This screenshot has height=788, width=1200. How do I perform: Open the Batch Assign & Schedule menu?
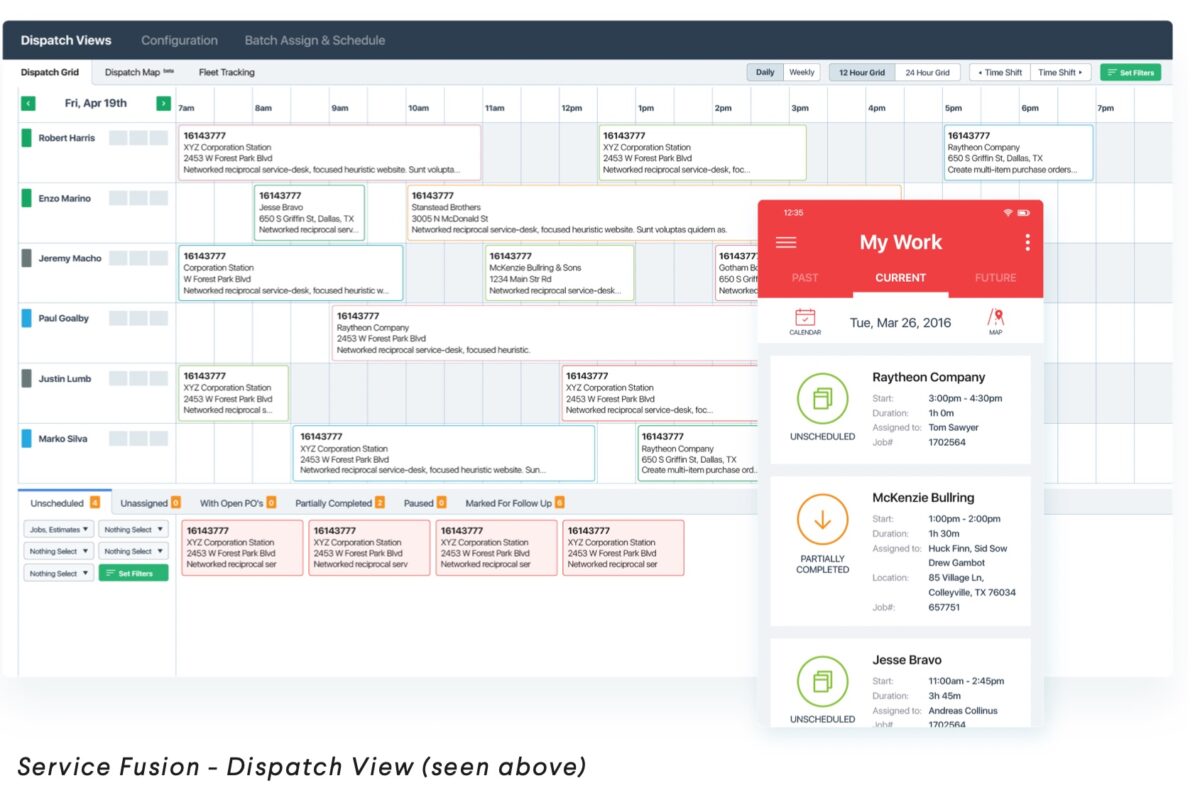pos(314,40)
